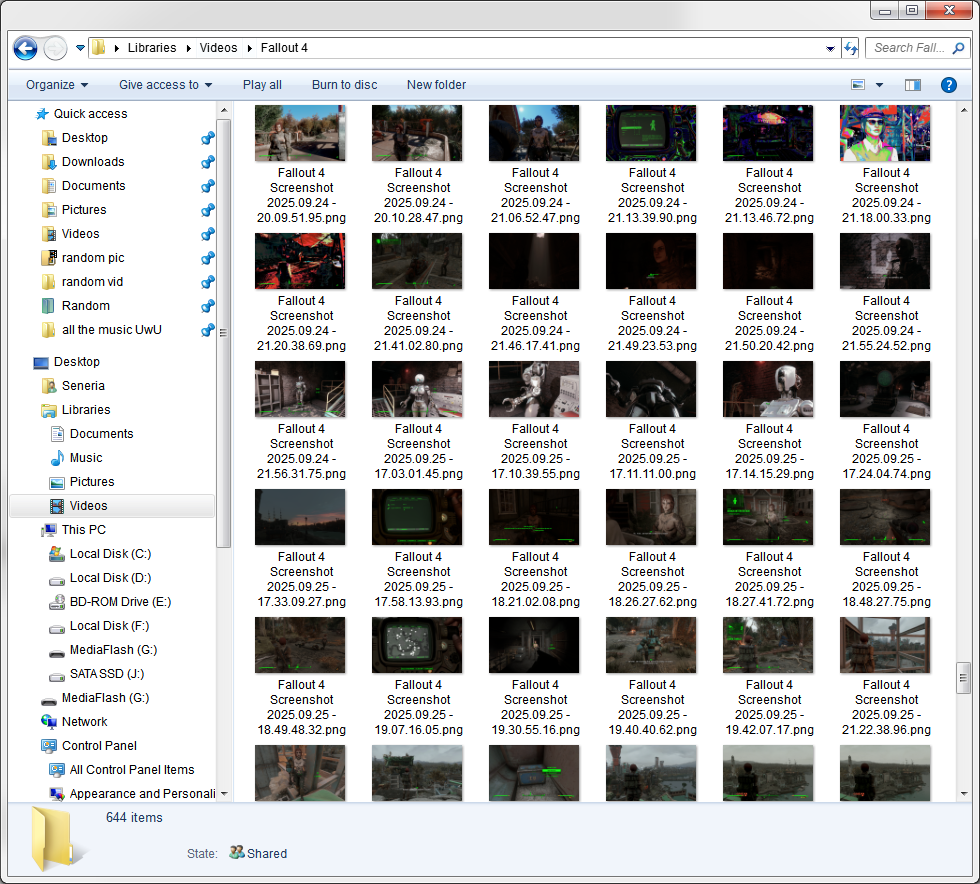Open the view options dropdown arrow
This screenshot has height=884, width=980.
[879, 85]
